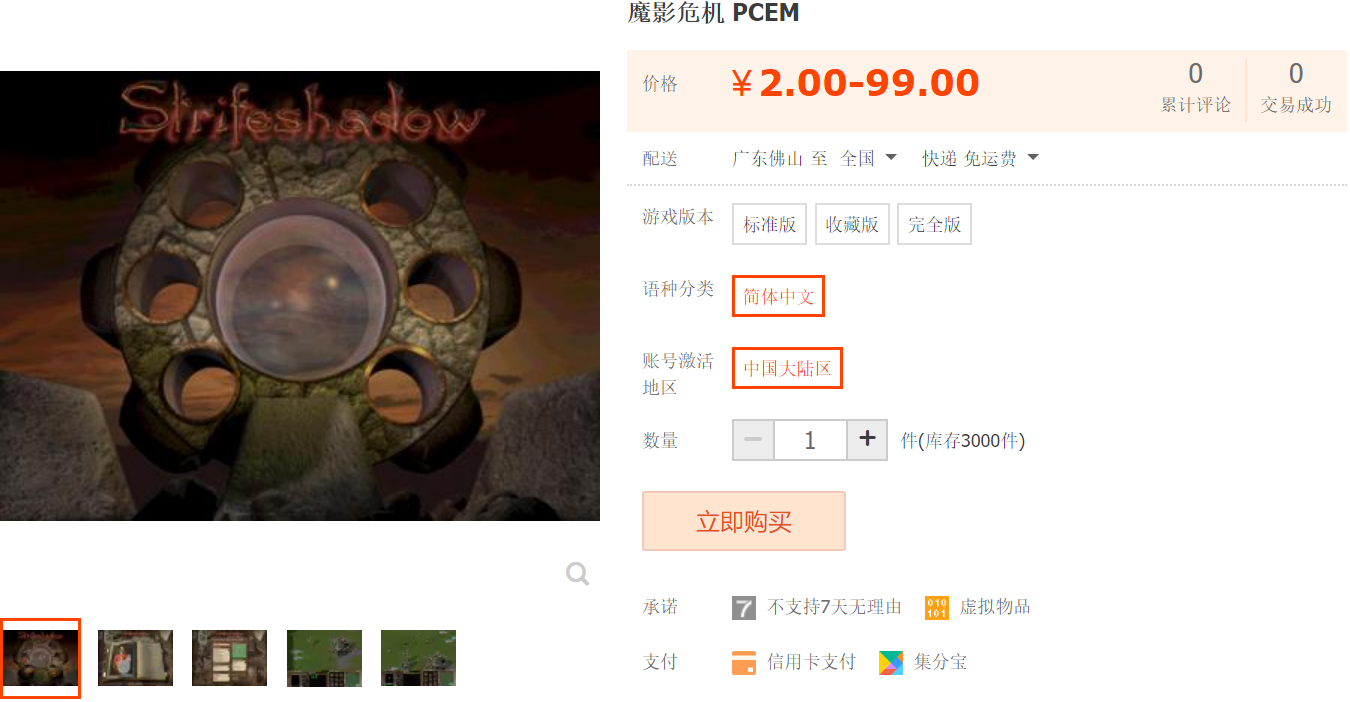The height and width of the screenshot is (702, 1350).
Task: Click the magnifier zoom icon under the image
Action: tap(577, 574)
